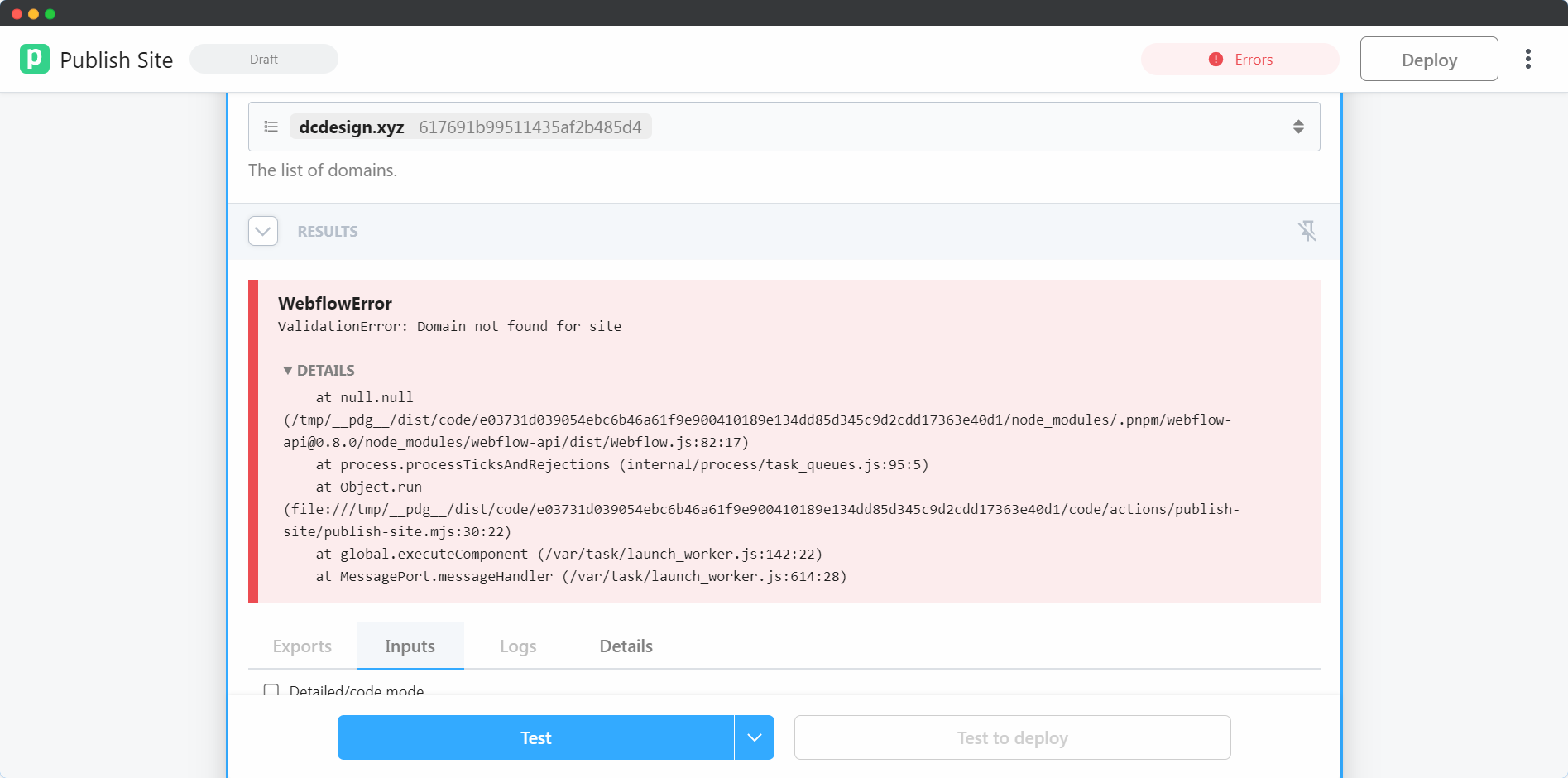
Task: Run the step with the Test button
Action: tap(535, 737)
